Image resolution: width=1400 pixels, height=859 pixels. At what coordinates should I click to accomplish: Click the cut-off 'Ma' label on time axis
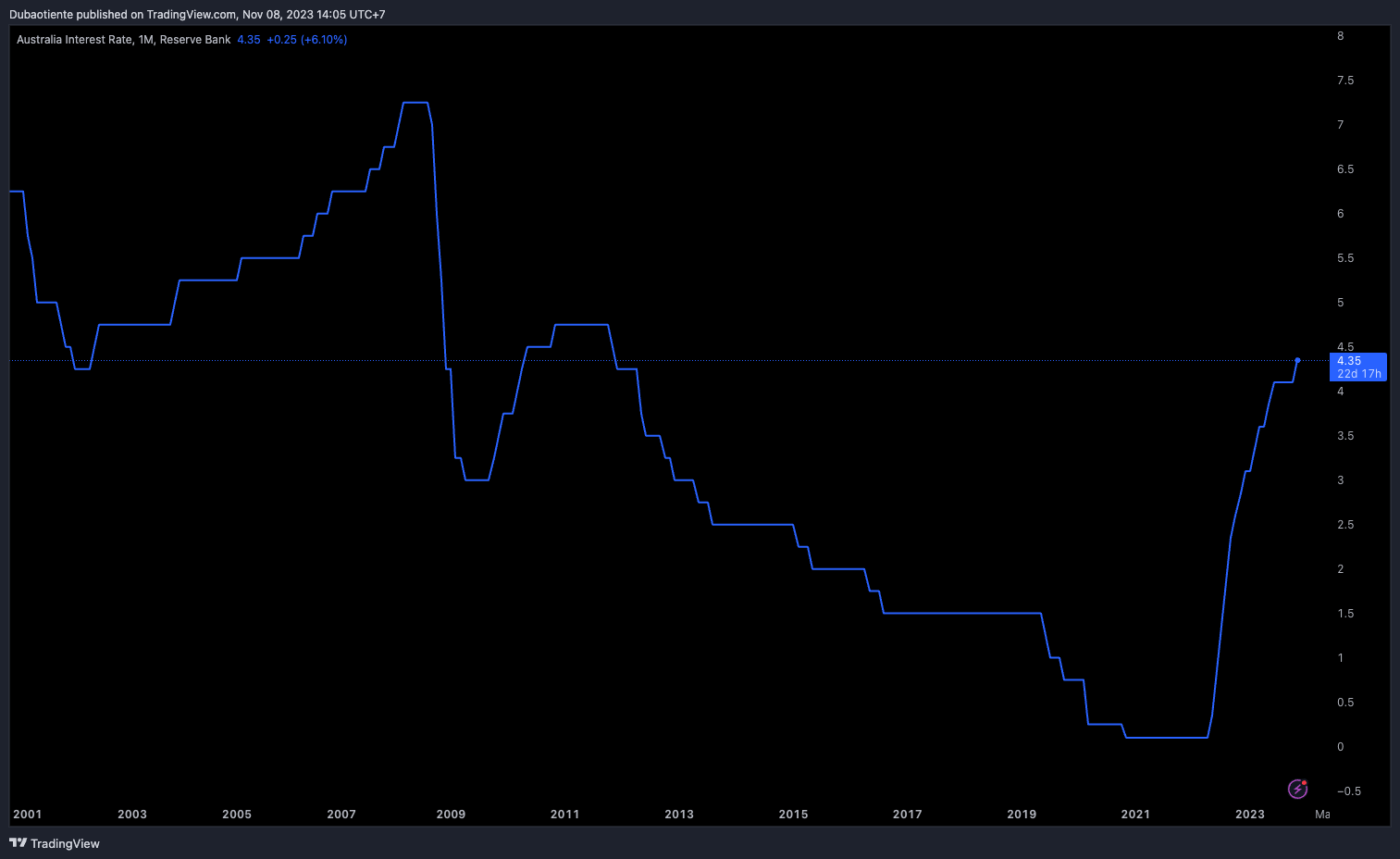click(x=1322, y=815)
